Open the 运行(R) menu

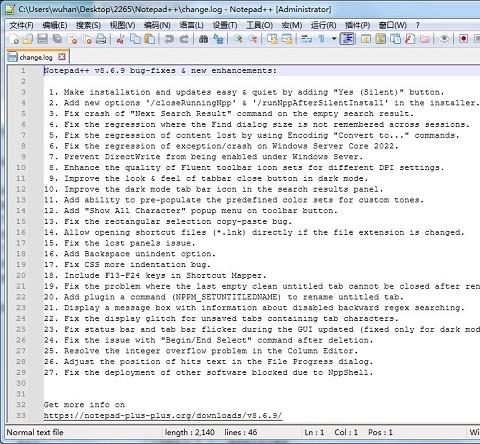point(323,25)
